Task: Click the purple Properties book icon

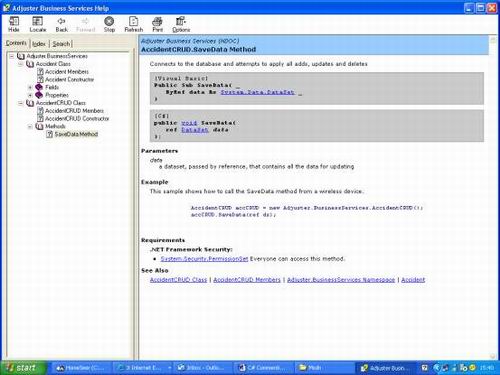Action: 39,95
